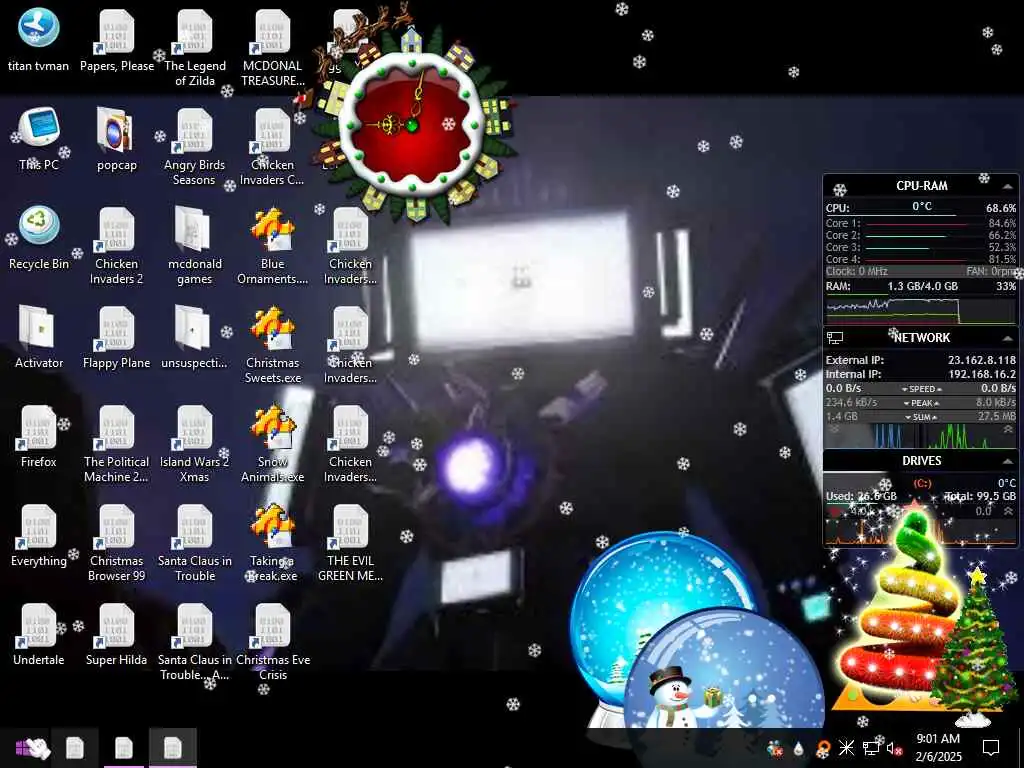
Task: Open This PC
Action: coord(39,140)
